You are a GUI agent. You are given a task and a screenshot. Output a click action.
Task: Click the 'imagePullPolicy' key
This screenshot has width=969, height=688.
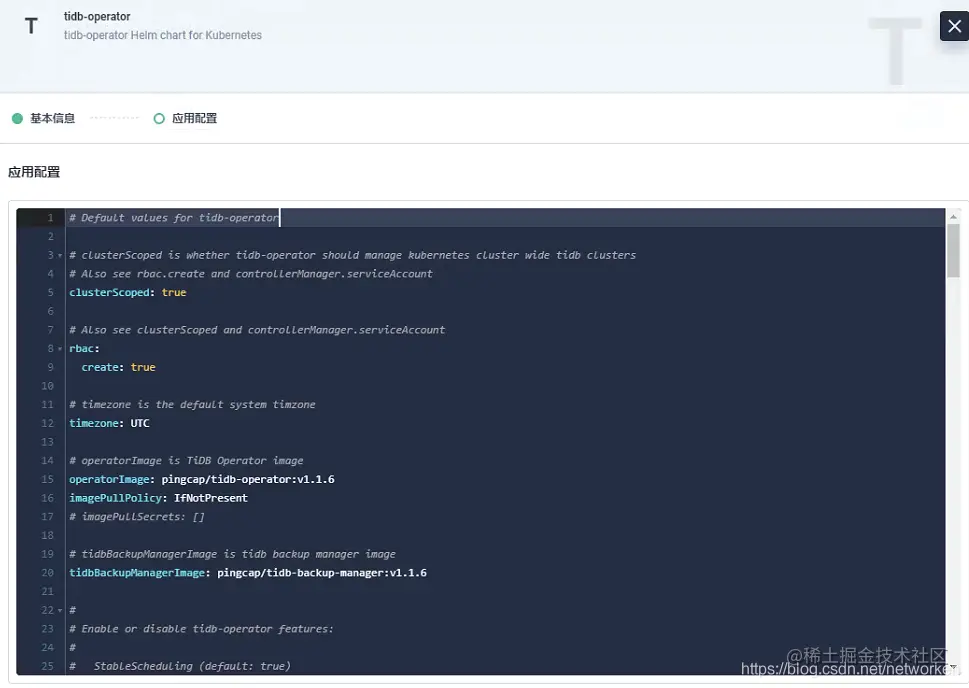click(115, 498)
